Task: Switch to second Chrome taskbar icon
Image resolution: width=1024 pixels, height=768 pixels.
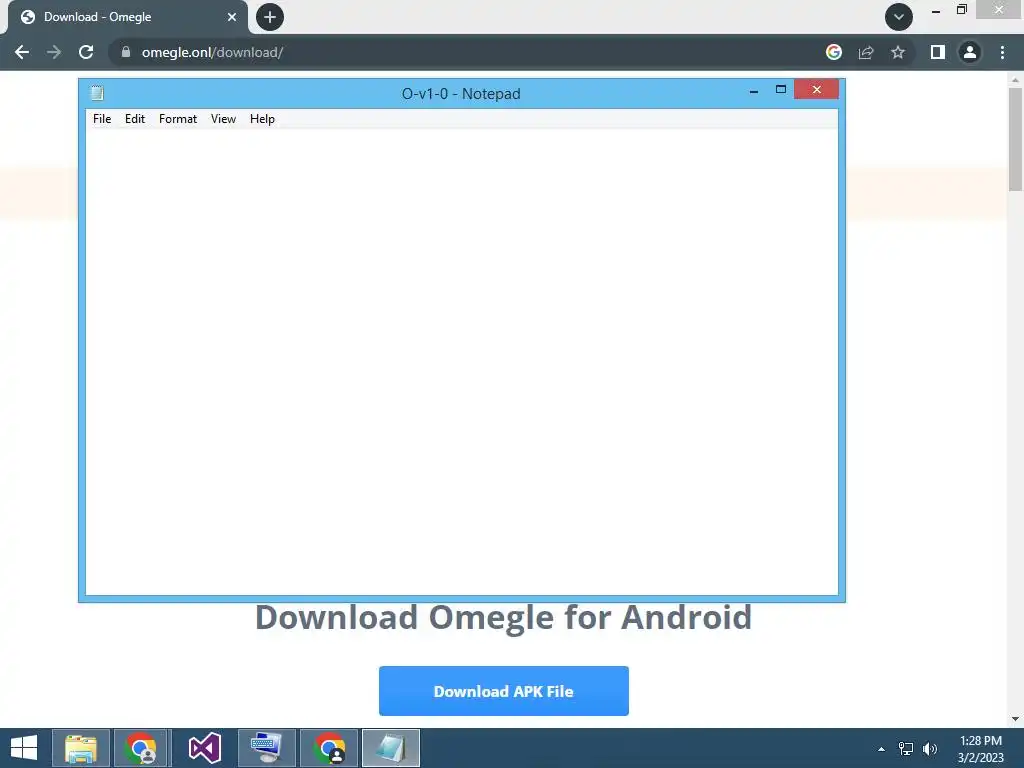Action: coord(329,748)
